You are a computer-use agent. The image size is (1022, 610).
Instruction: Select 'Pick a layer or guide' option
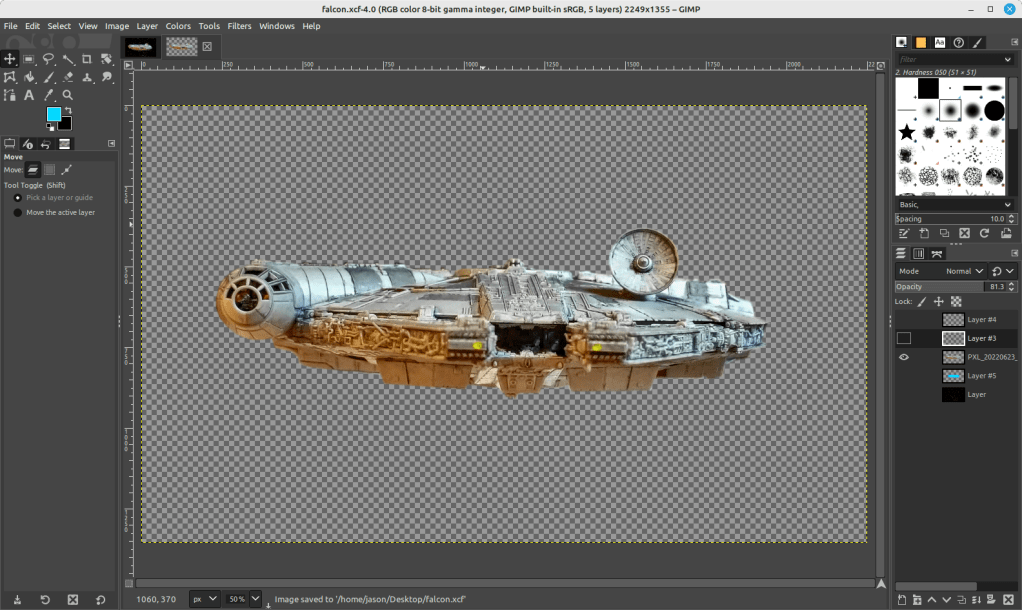coord(18,198)
